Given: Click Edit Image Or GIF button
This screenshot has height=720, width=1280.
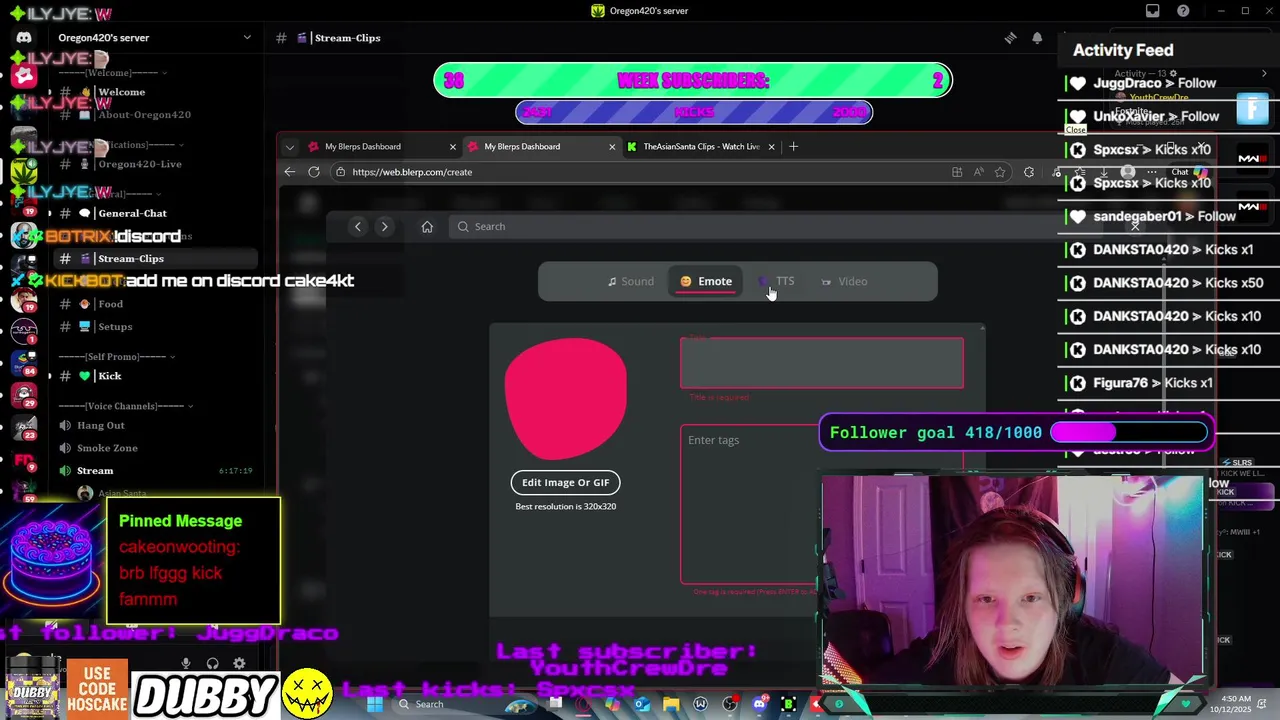Looking at the screenshot, I should pyautogui.click(x=565, y=483).
